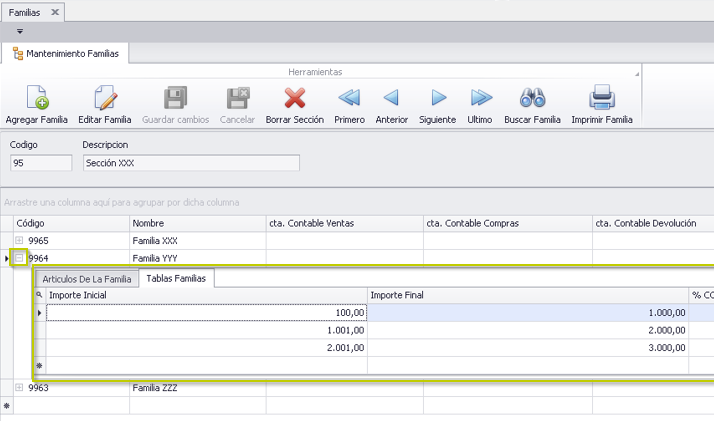
Task: Jump to last record with Ultimo
Action: (481, 97)
